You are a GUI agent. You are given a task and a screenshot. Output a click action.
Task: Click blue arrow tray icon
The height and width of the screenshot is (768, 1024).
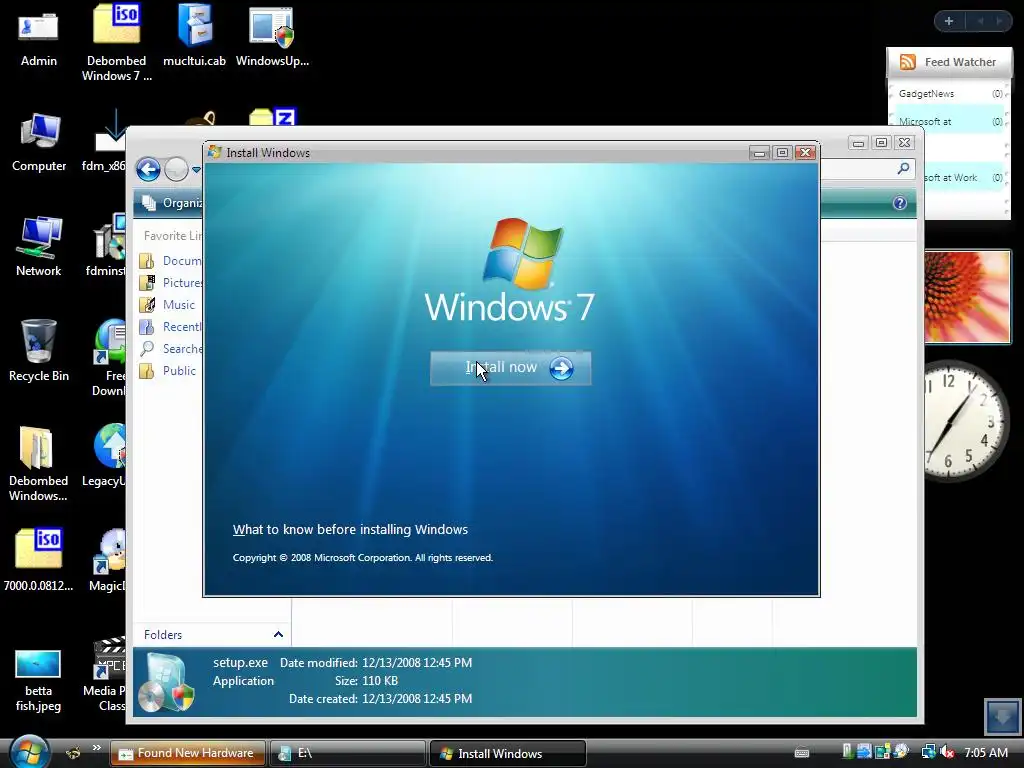pyautogui.click(x=864, y=752)
